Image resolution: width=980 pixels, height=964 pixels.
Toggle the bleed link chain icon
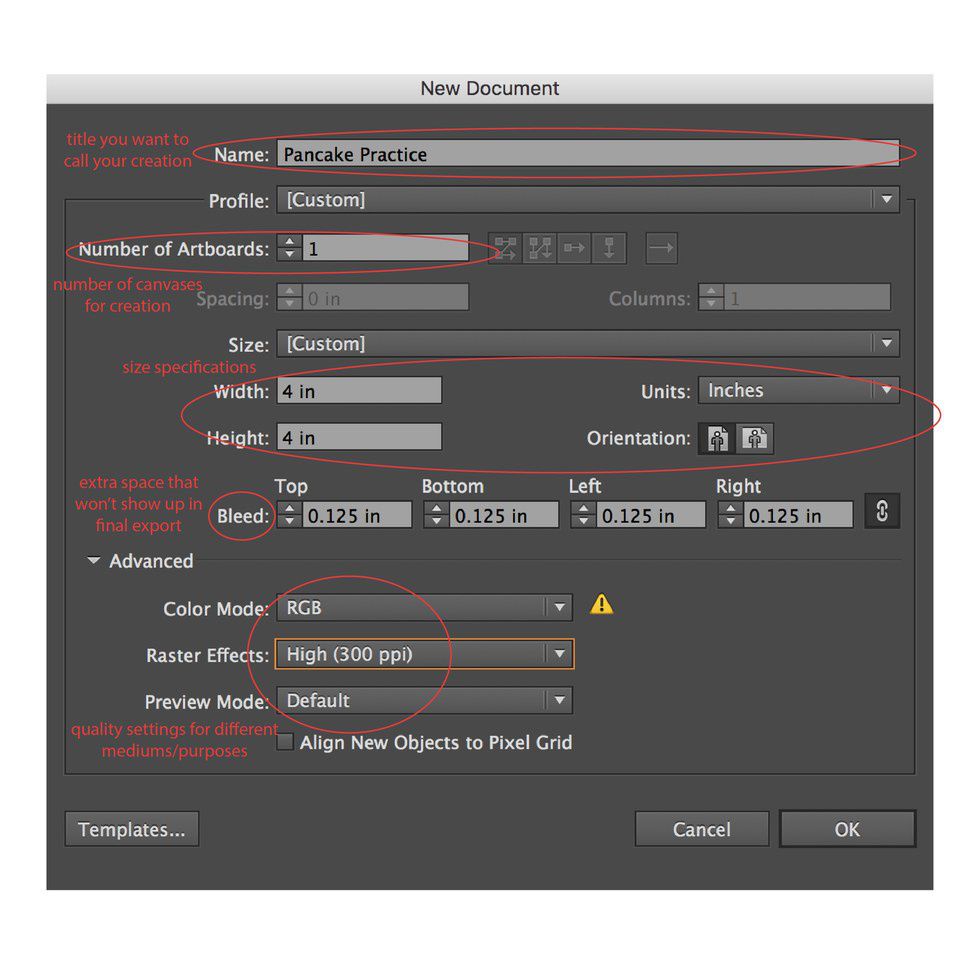pyautogui.click(x=882, y=512)
